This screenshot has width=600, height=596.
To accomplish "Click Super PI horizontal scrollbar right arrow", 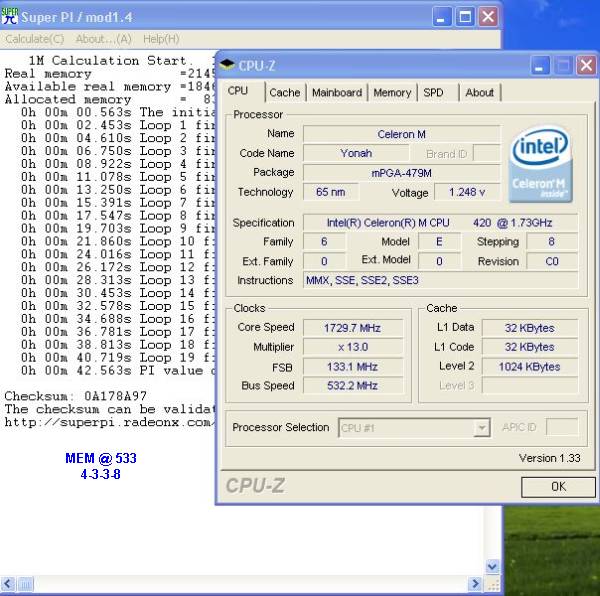I will [475, 584].
